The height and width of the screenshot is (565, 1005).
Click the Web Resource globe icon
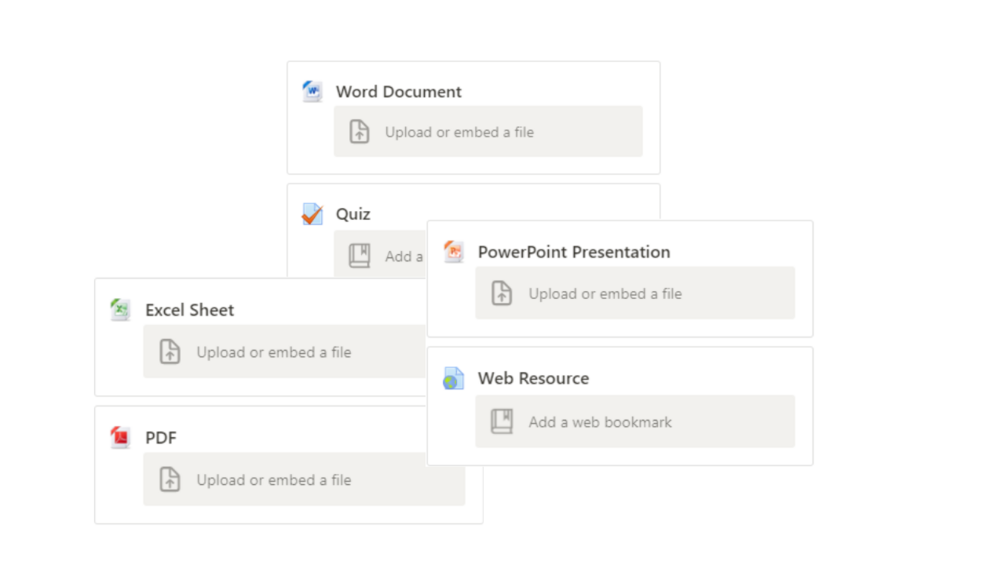(454, 379)
